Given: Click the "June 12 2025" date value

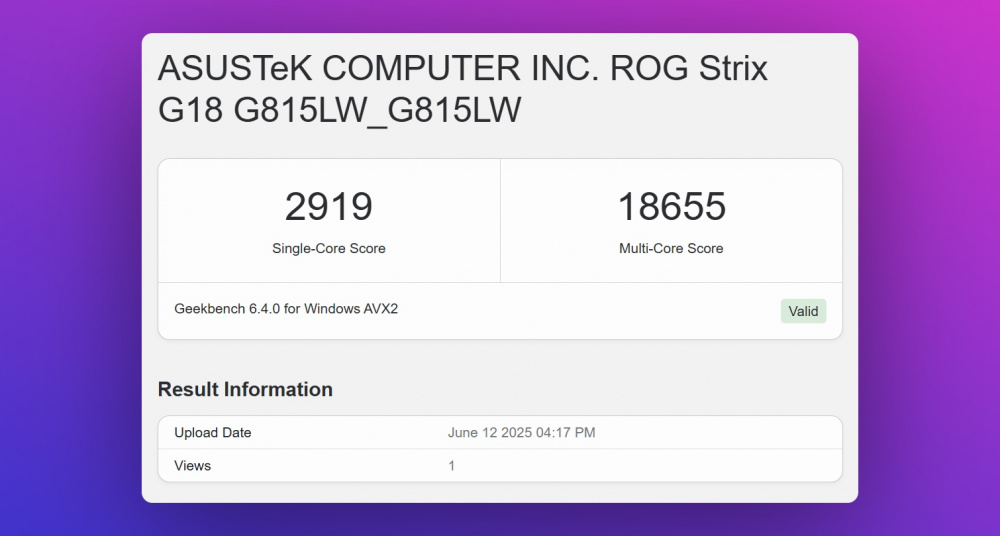Looking at the screenshot, I should [491, 433].
